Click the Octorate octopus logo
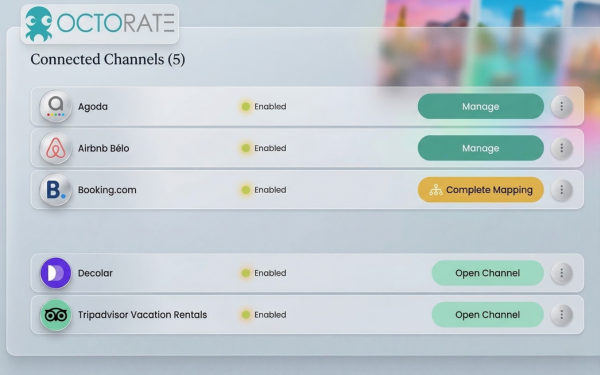 (39, 24)
